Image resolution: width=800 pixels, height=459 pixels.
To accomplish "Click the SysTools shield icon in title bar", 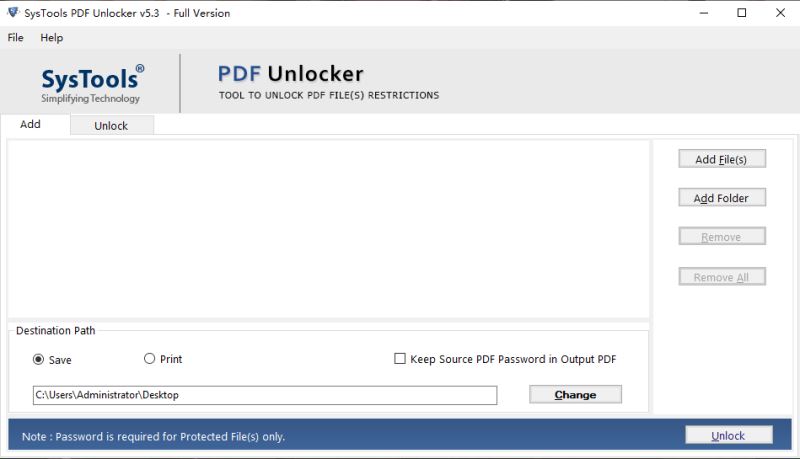I will click(x=13, y=13).
